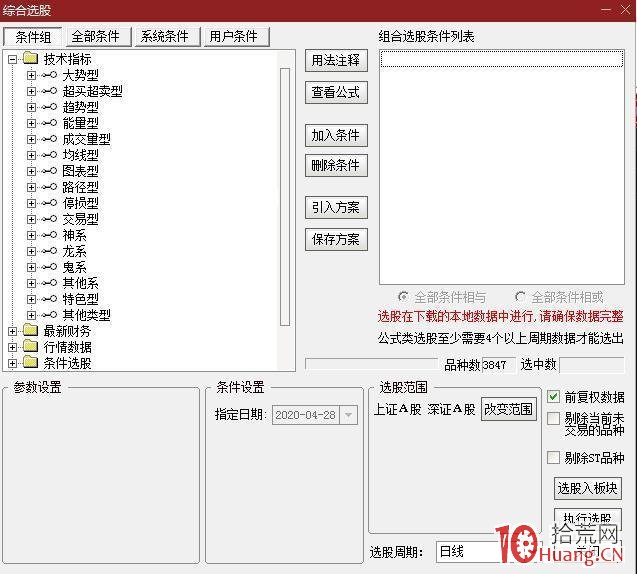Select the 成交量型 tree item label
The image size is (637, 574).
[x=87, y=139]
